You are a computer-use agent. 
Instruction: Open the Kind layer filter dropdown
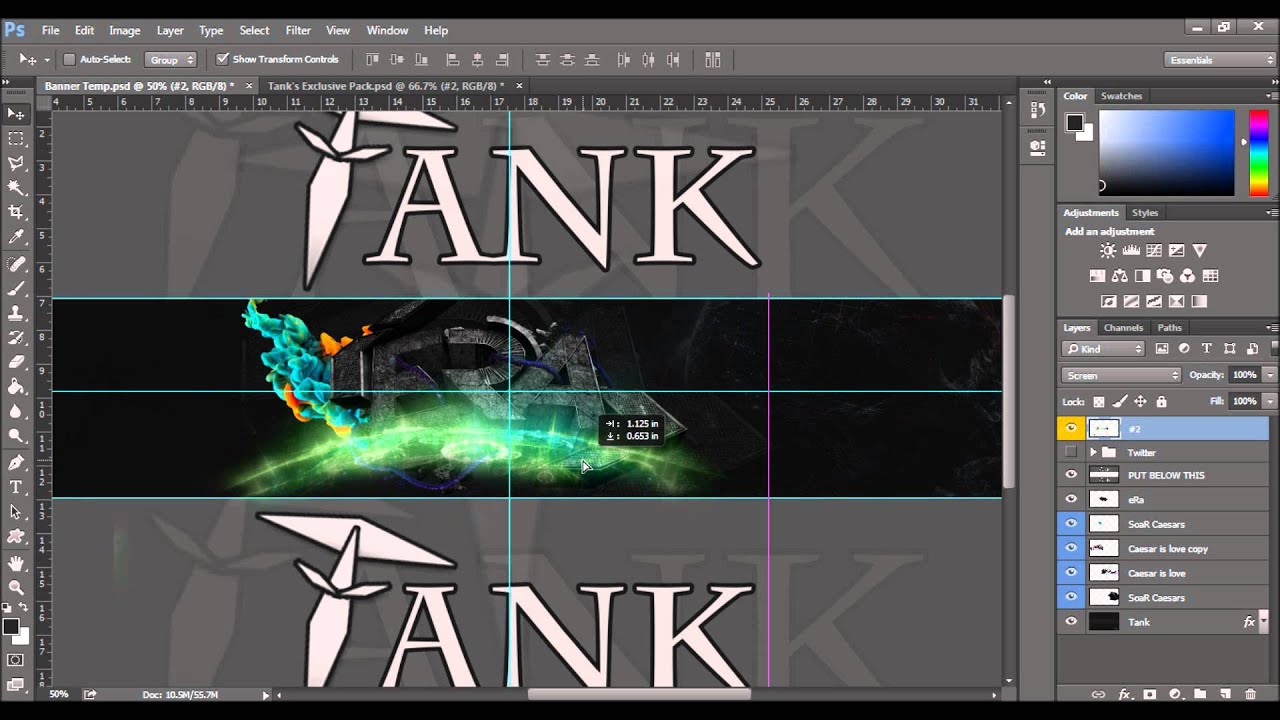point(1104,349)
